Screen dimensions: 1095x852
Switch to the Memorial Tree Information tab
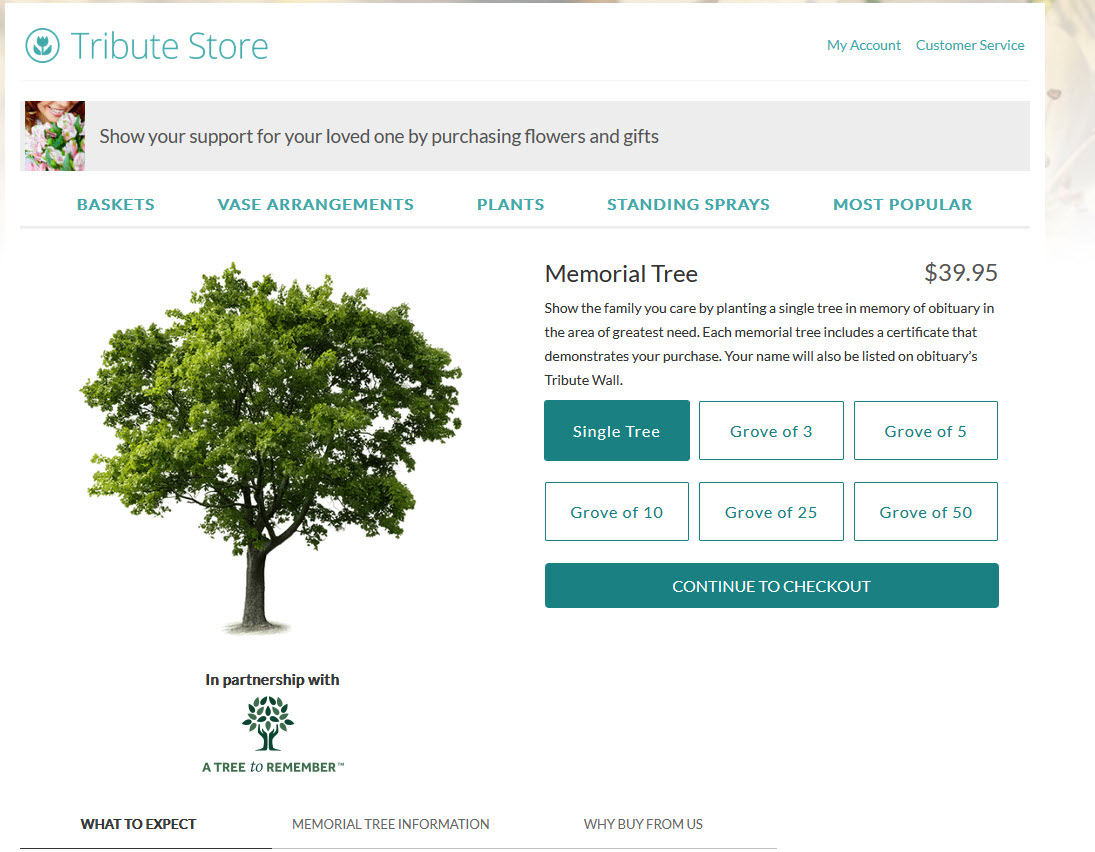[x=391, y=824]
